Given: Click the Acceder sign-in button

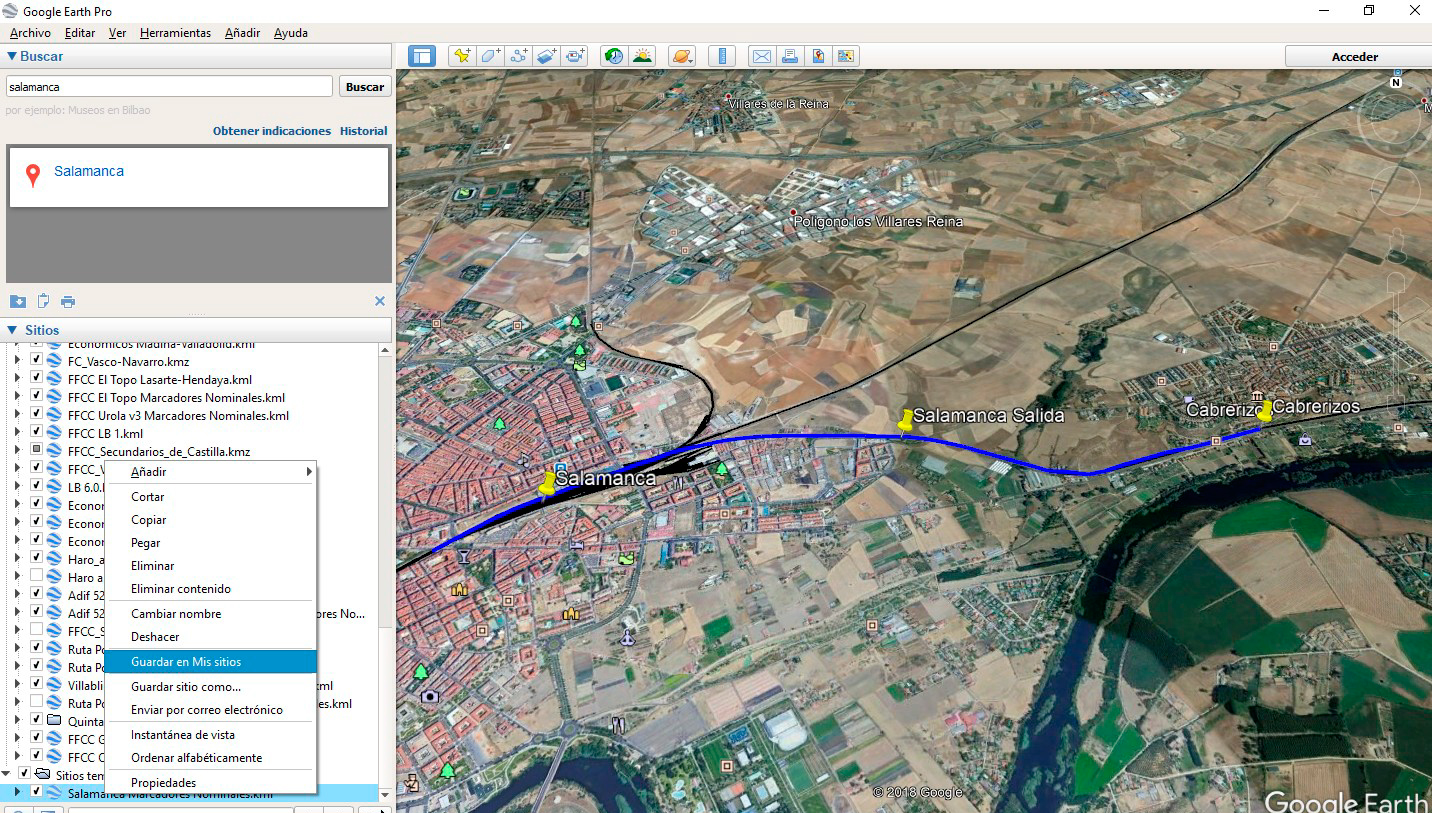Looking at the screenshot, I should (x=1355, y=57).
